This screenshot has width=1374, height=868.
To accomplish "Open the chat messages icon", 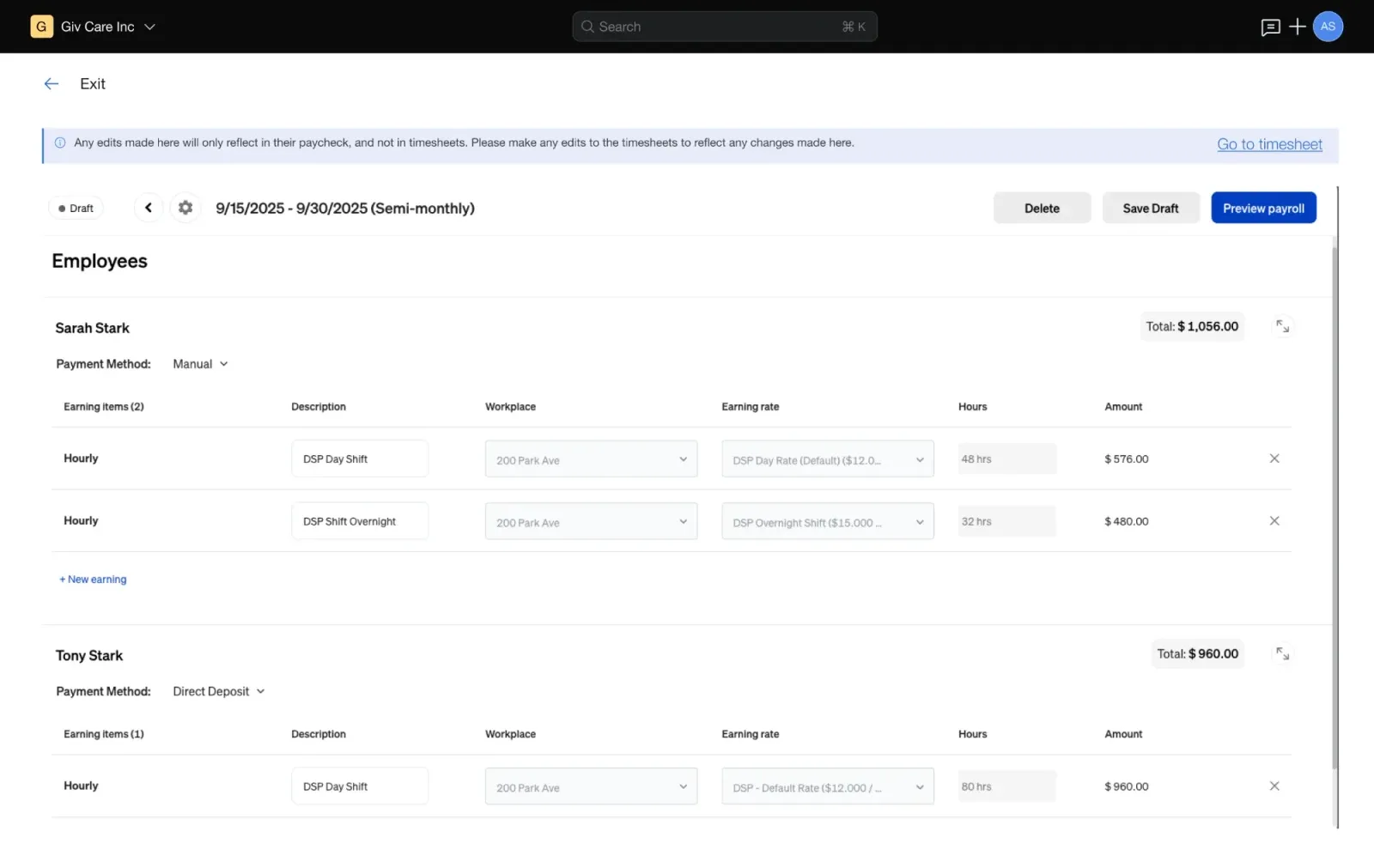I will (1270, 27).
